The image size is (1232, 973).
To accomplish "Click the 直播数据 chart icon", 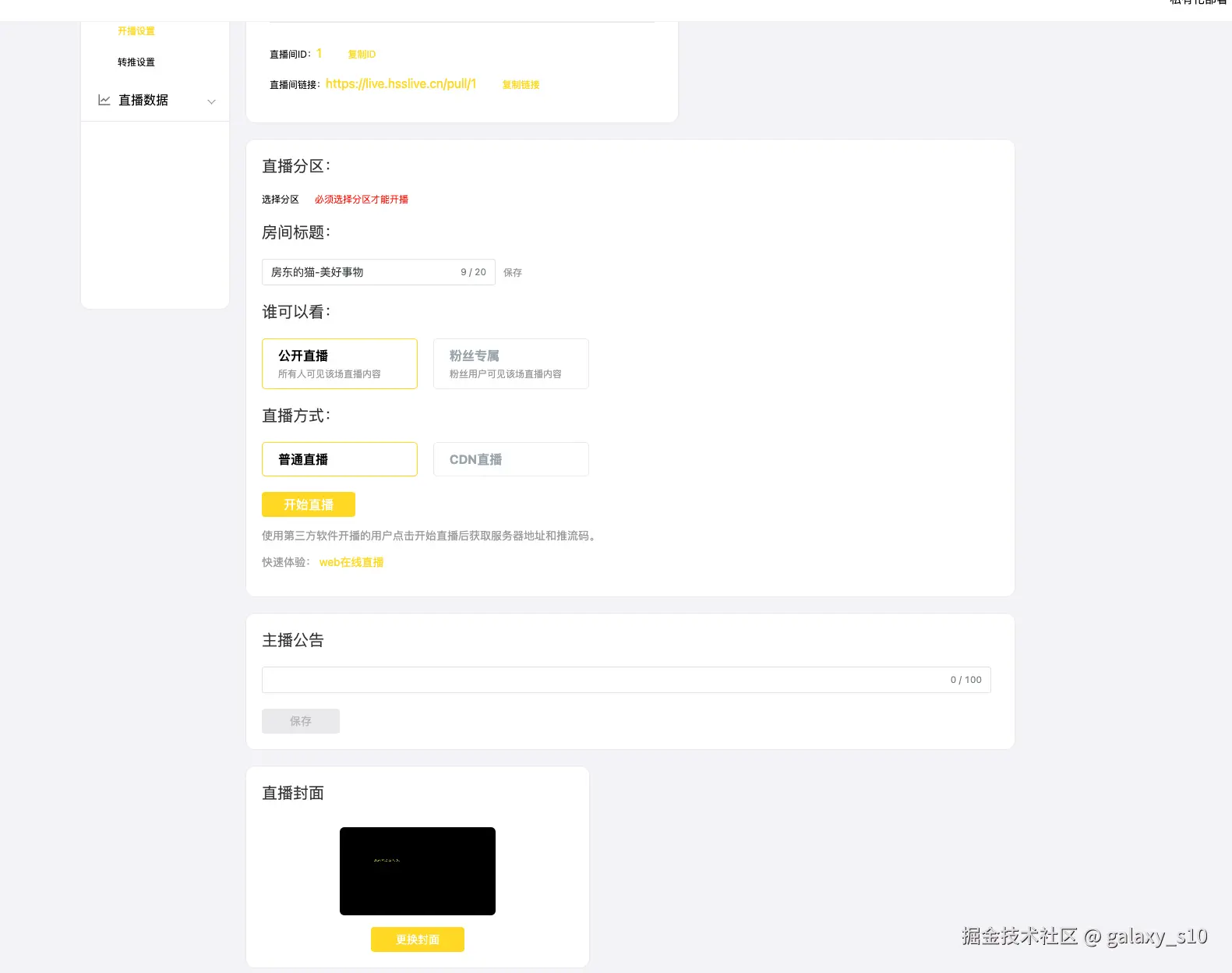I will coord(104,100).
